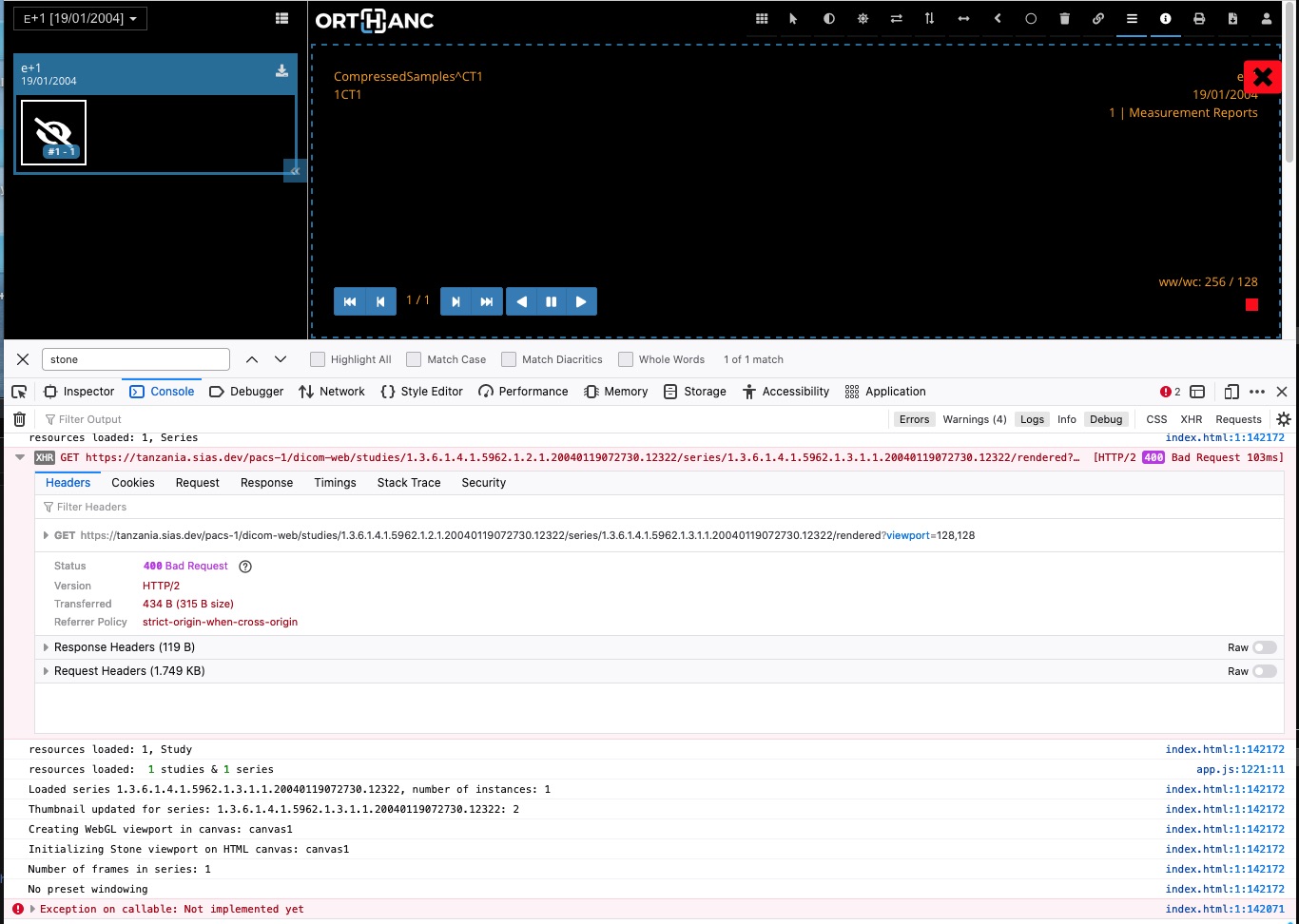Switch to the Response request tab
Screen dimensions: 1299x924
[266, 483]
